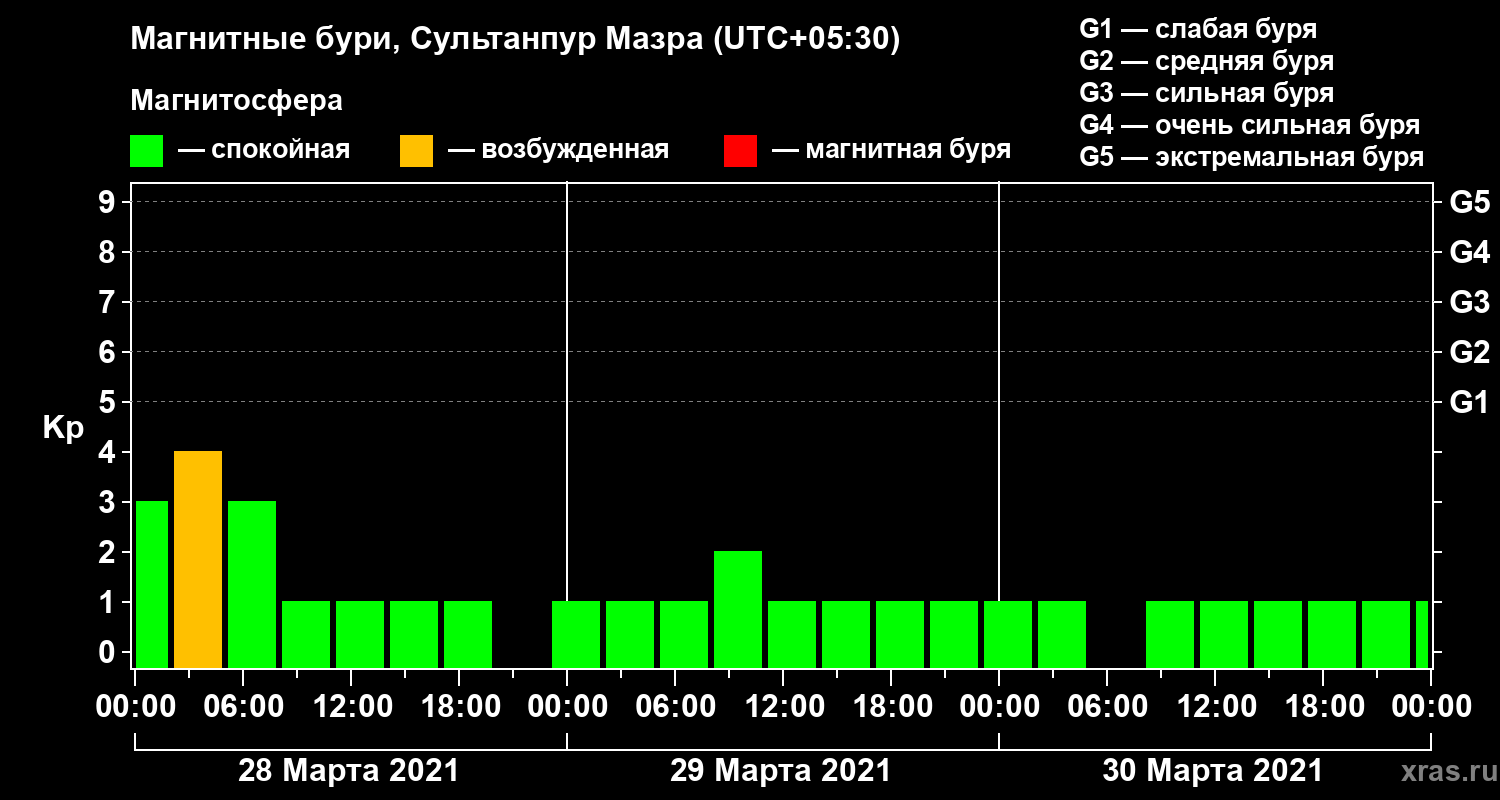Click the '— спокойная' legend text

(x=264, y=151)
